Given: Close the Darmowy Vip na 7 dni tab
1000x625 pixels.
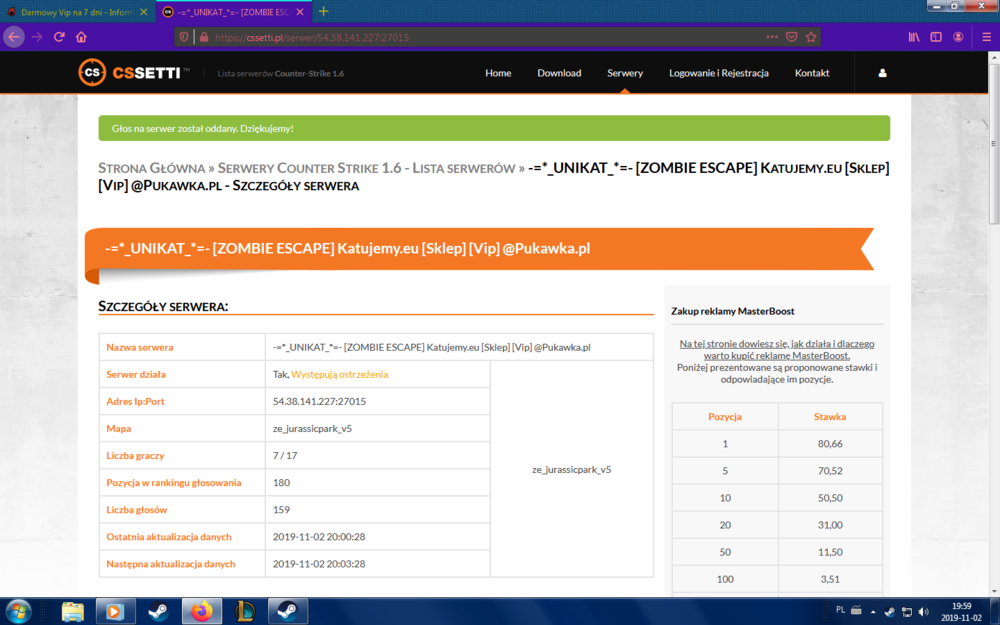Looking at the screenshot, I should (143, 12).
